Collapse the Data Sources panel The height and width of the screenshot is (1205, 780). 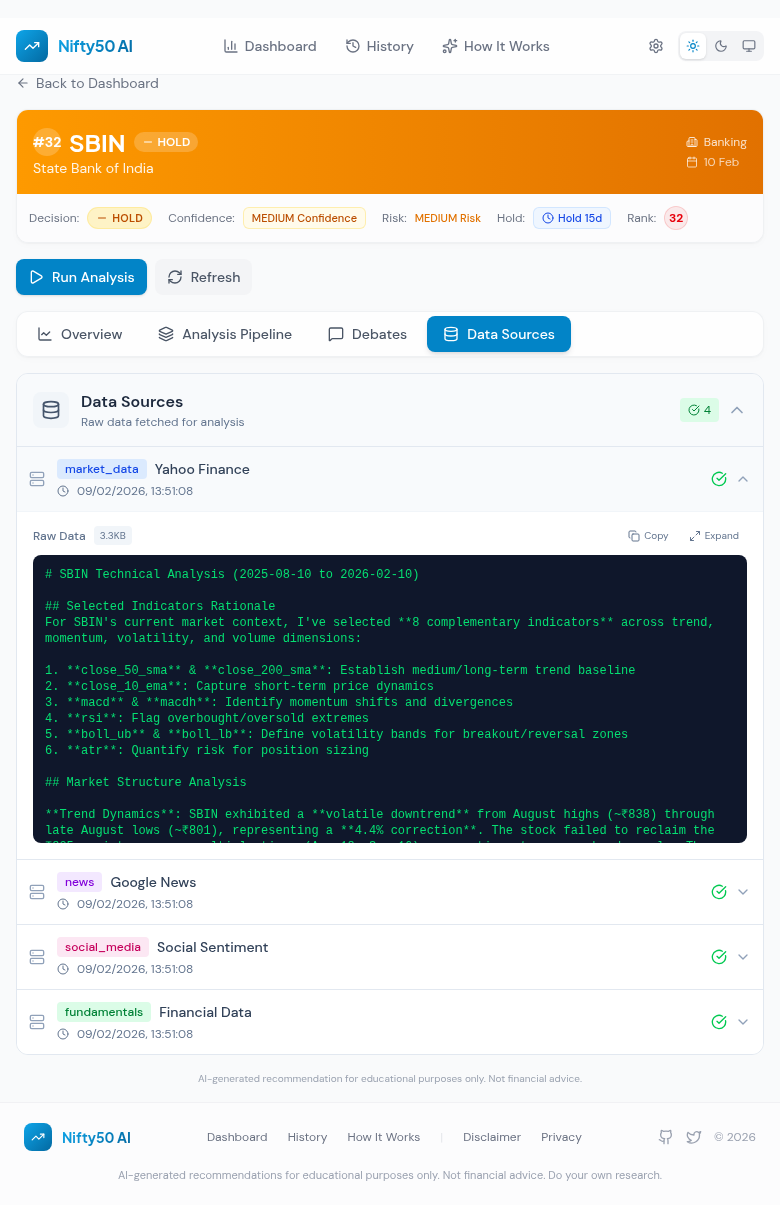[x=737, y=410]
